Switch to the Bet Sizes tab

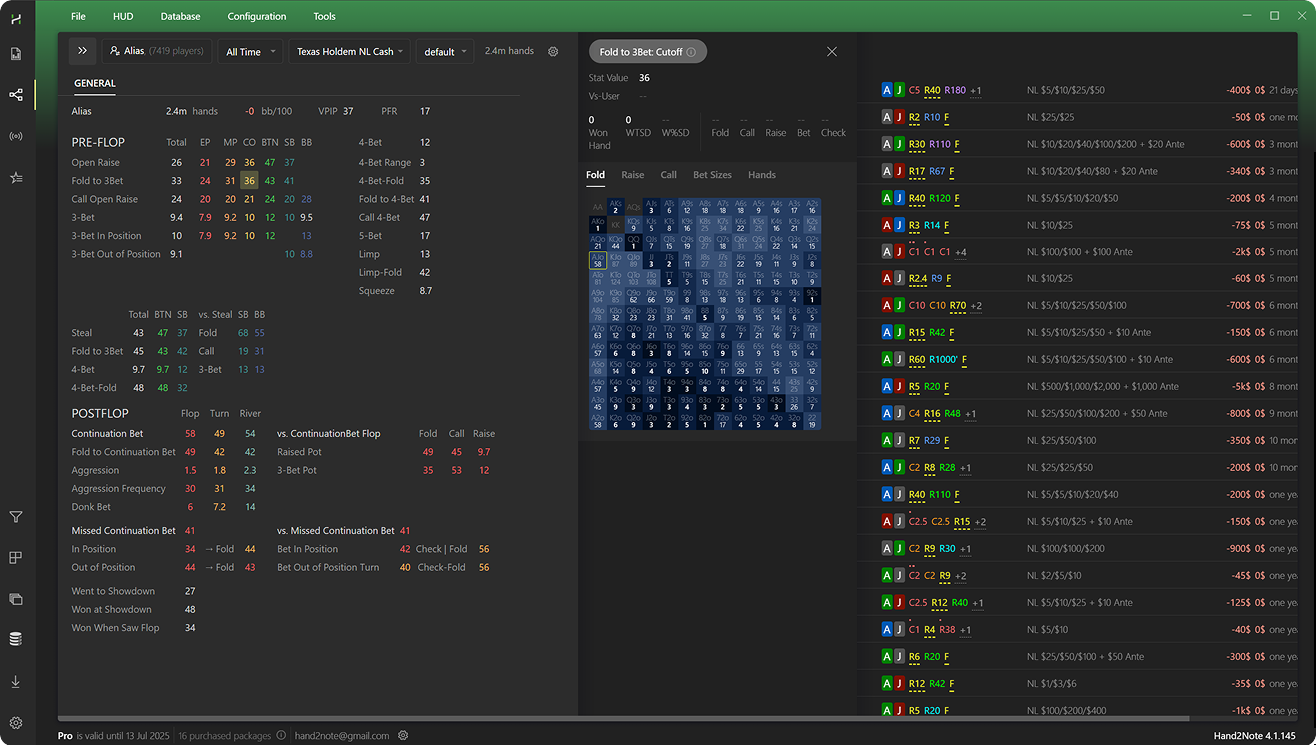[x=713, y=175]
